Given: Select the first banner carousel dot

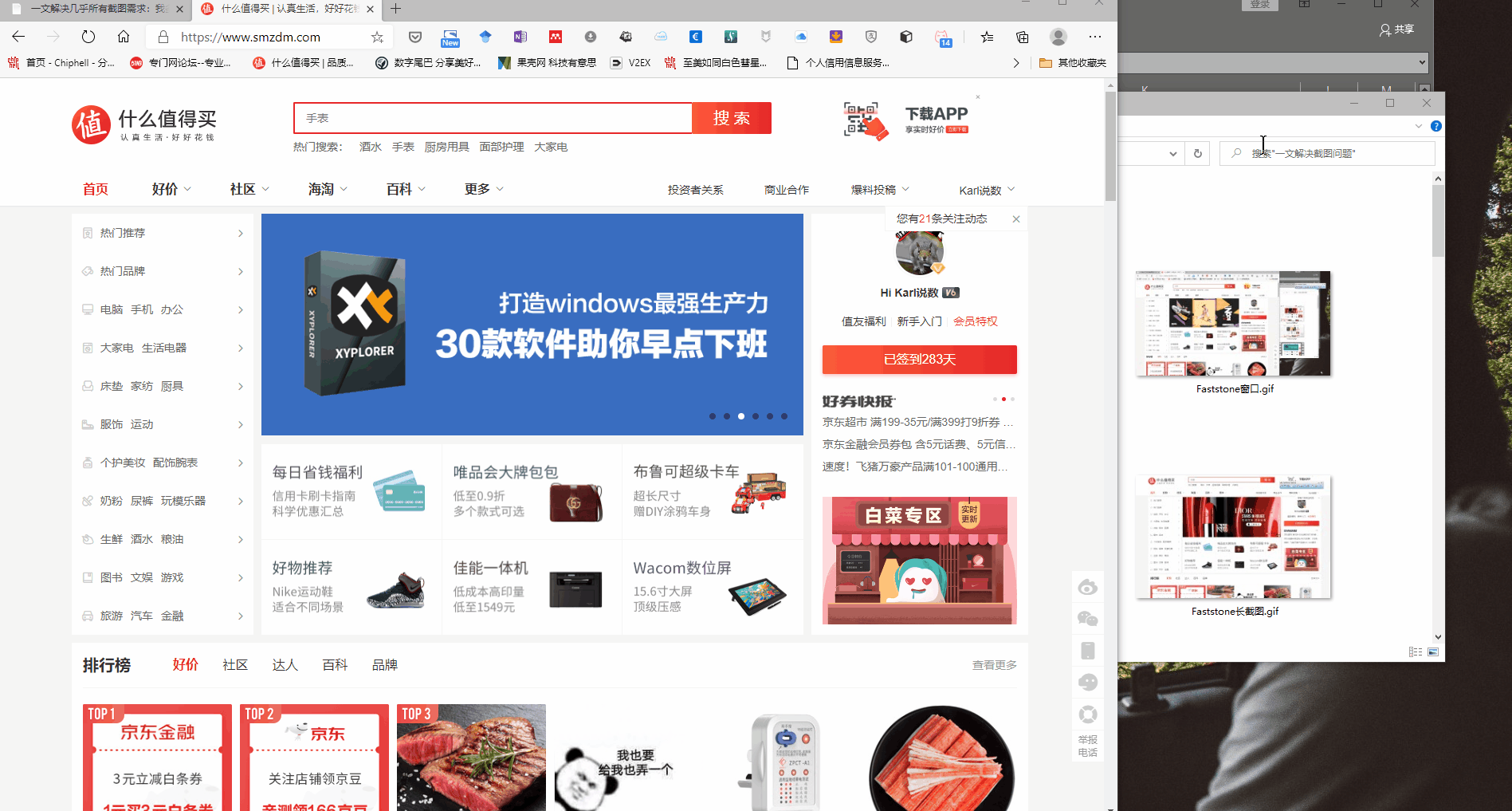Looking at the screenshot, I should click(x=713, y=416).
